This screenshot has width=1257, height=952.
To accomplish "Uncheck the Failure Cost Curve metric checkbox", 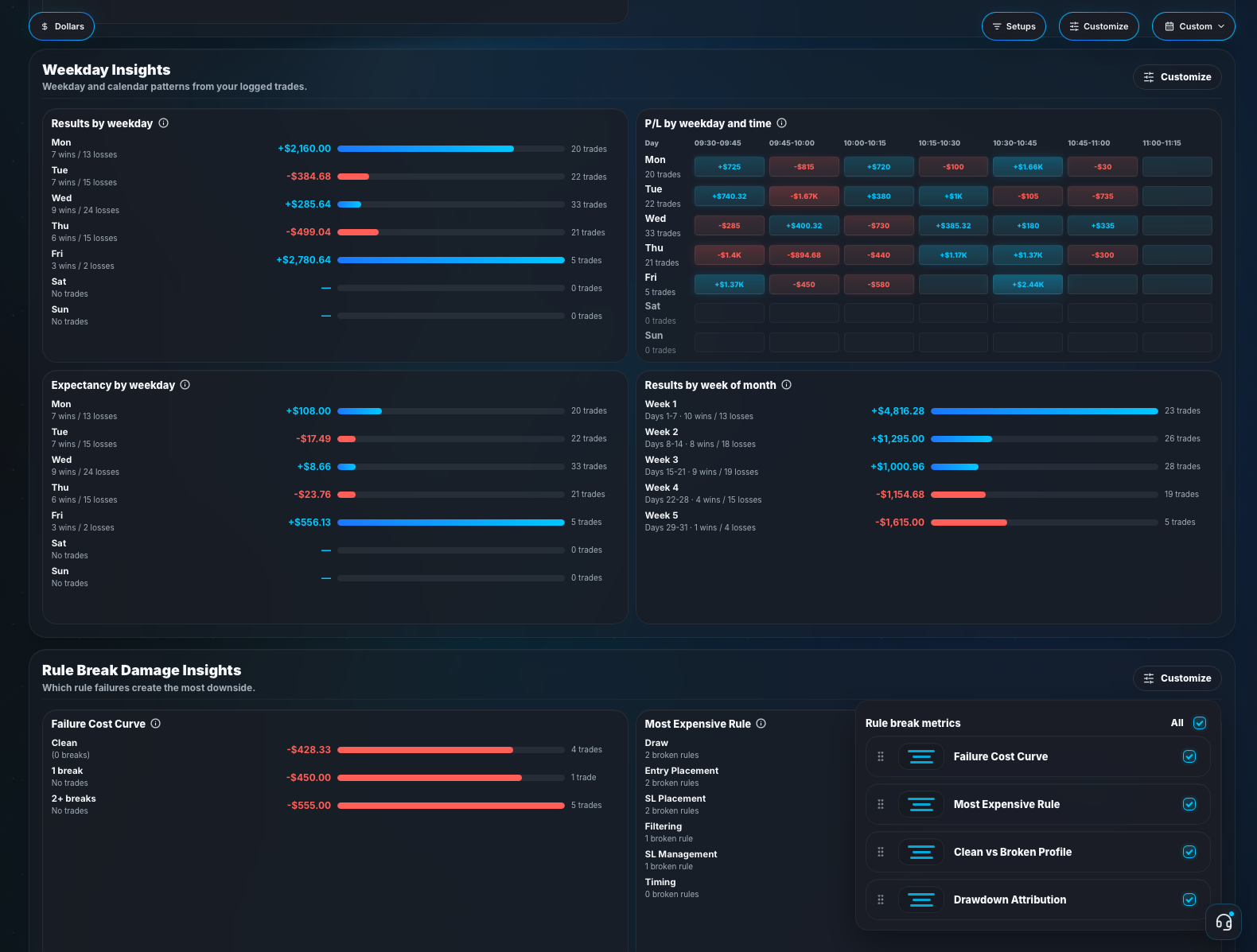I will (1189, 756).
